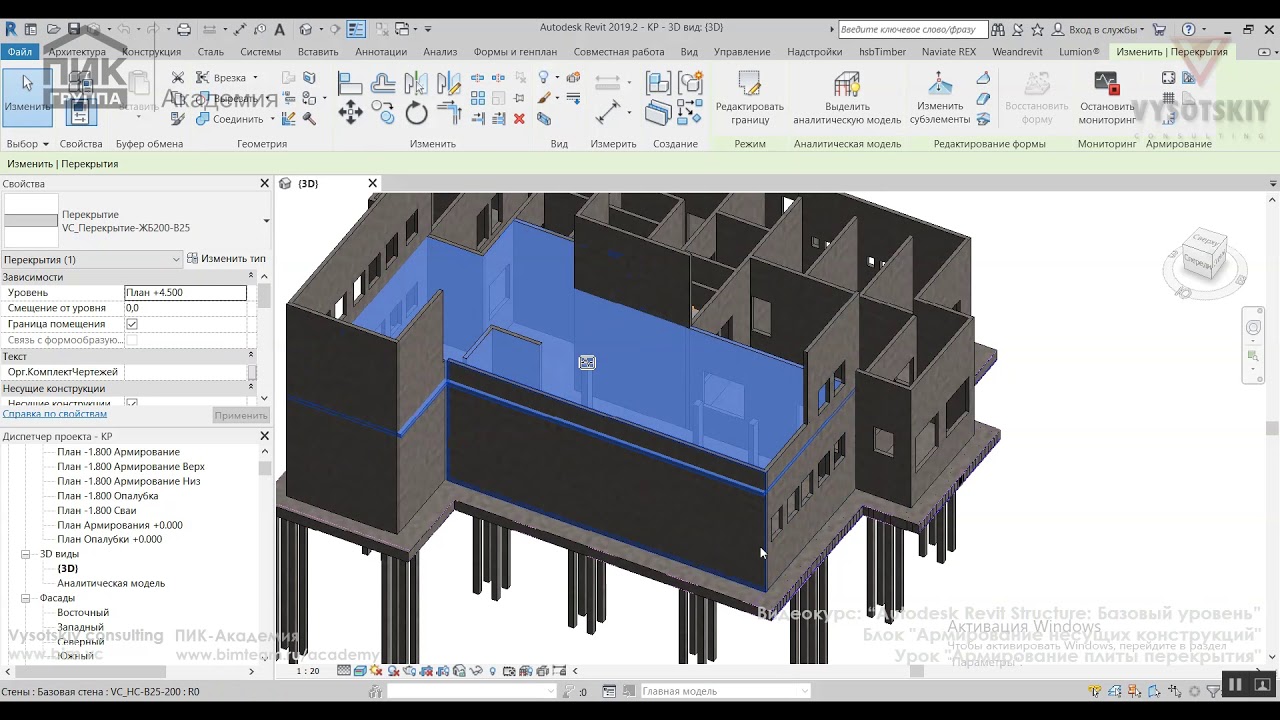
Task: Switch to the Сталь ribbon tab
Action: (211, 51)
